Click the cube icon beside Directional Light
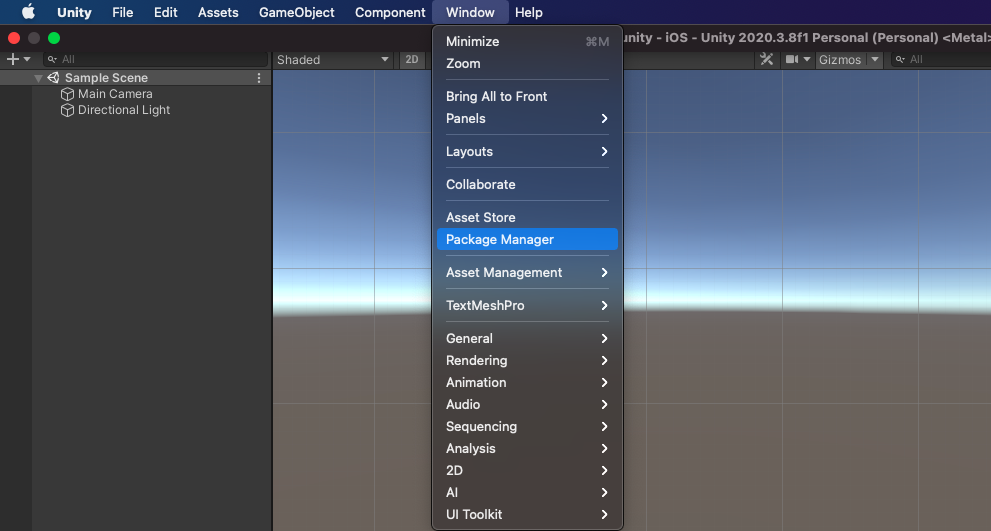991x531 pixels. point(67,110)
